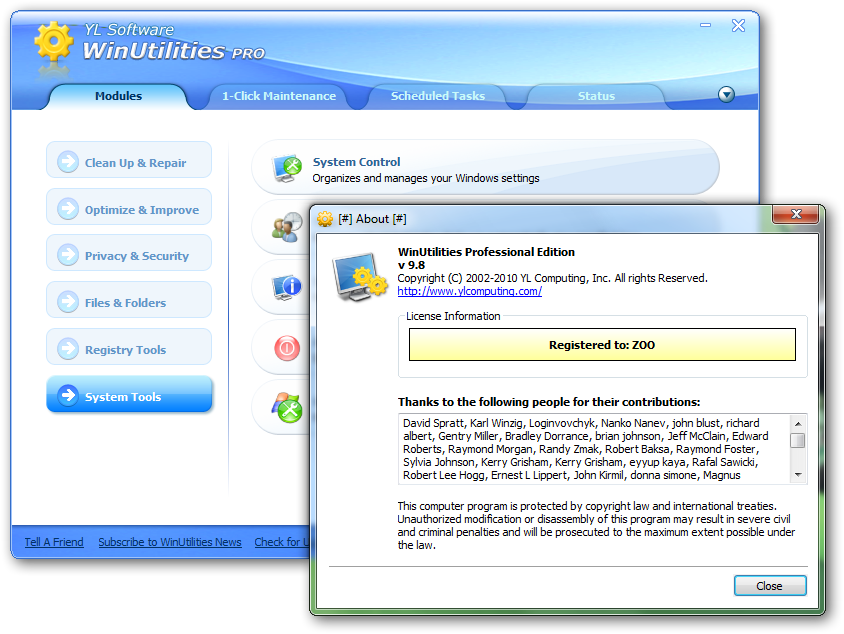Select the Files & Folders category
This screenshot has width=844, height=634.
(x=129, y=300)
